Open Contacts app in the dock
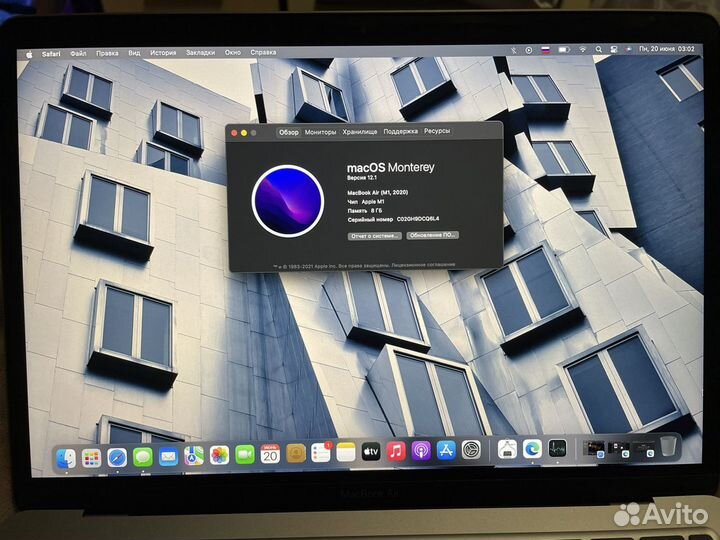Viewport: 720px width, 540px height. (296, 453)
